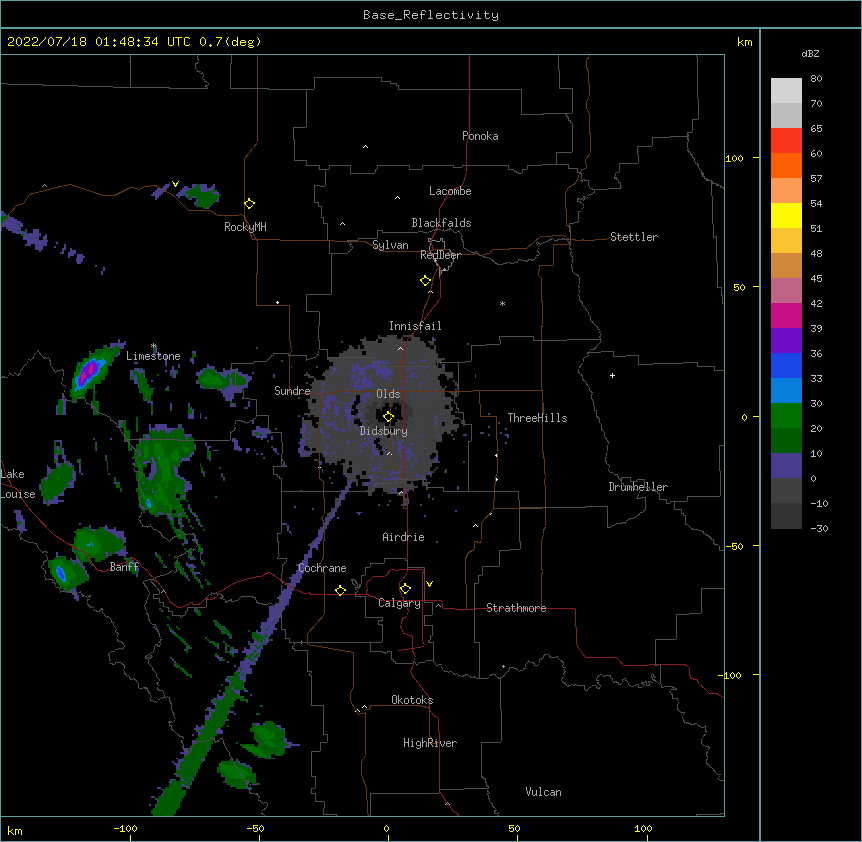862x842 pixels.
Task: Click the white caret marker west of Ponoka
Action: tap(366, 147)
